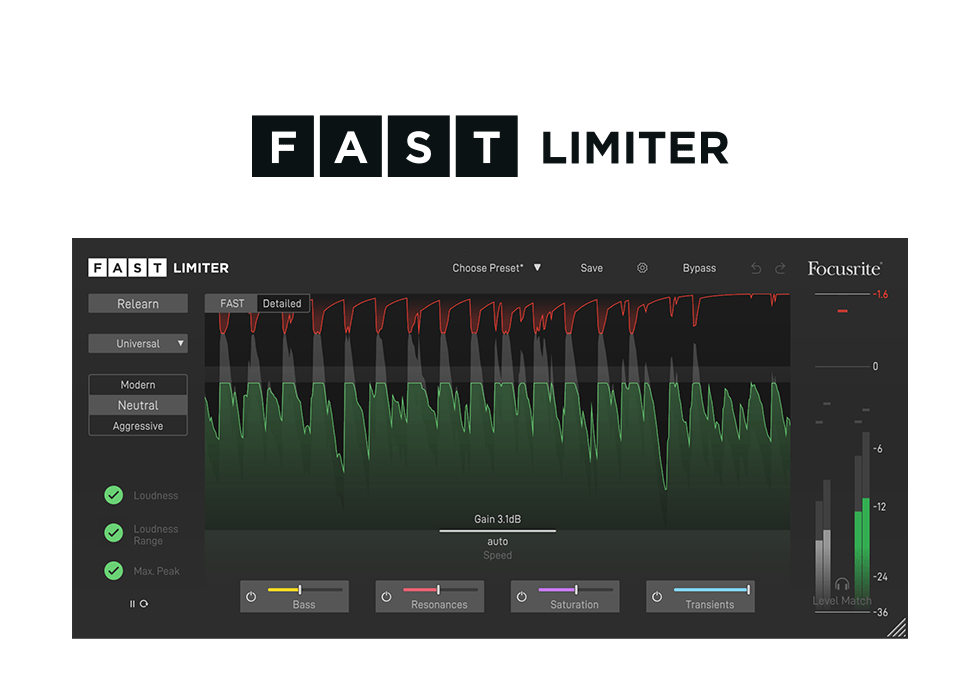Screen dimensions: 980x700
Task: Open the Choose Preset dropdown
Action: 496,268
